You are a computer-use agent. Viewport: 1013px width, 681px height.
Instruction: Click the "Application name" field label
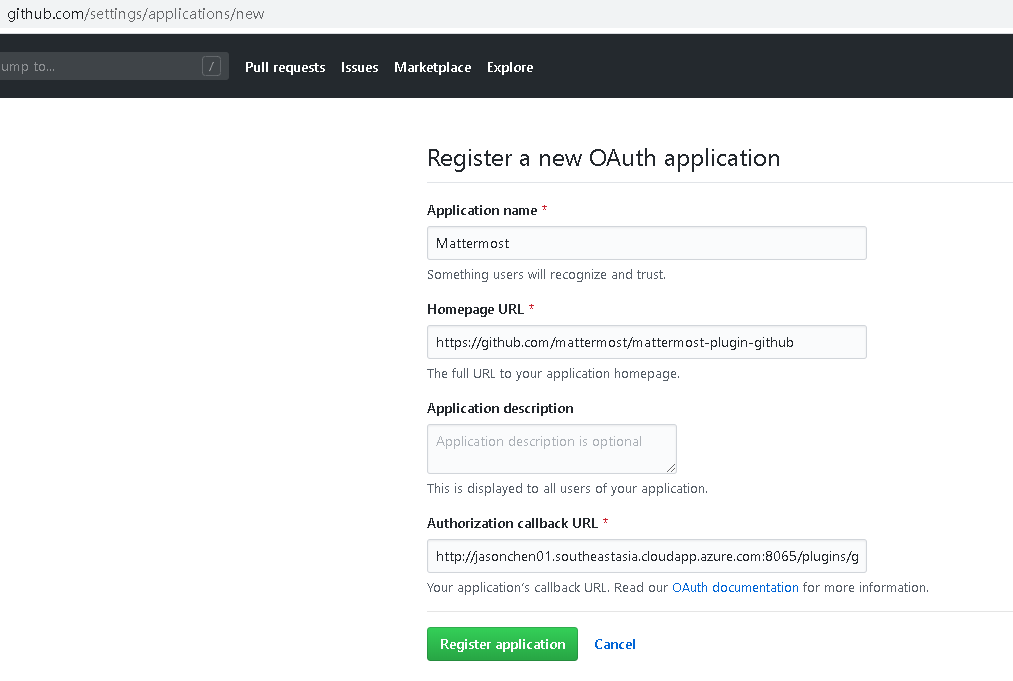coord(482,210)
